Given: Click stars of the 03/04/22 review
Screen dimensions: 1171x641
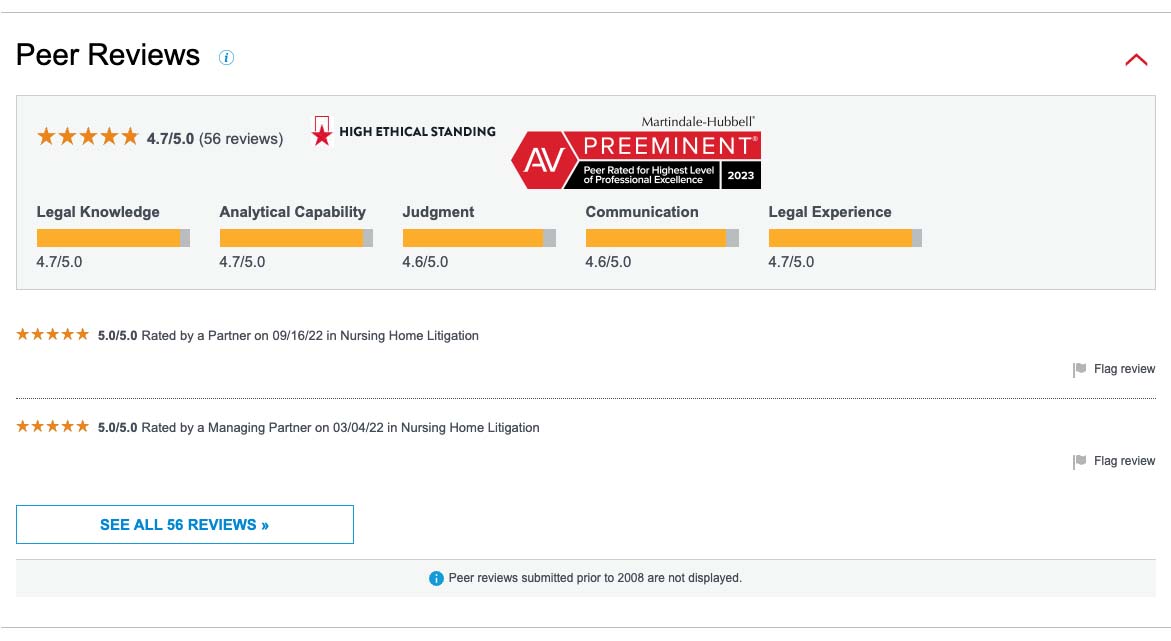Looking at the screenshot, I should click(53, 427).
